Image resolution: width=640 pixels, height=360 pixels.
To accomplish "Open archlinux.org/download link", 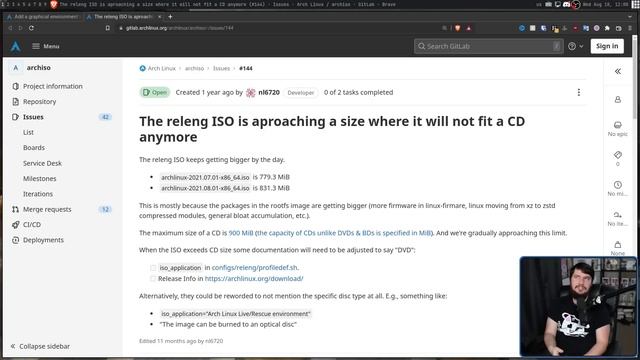I will pyautogui.click(x=254, y=279).
